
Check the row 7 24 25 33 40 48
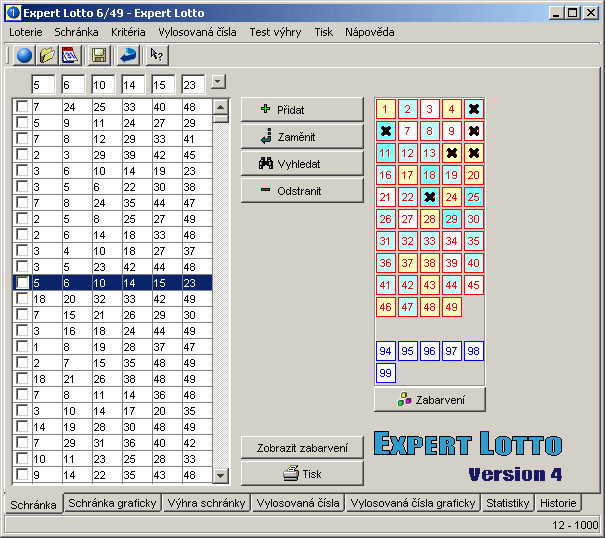[x=22, y=107]
